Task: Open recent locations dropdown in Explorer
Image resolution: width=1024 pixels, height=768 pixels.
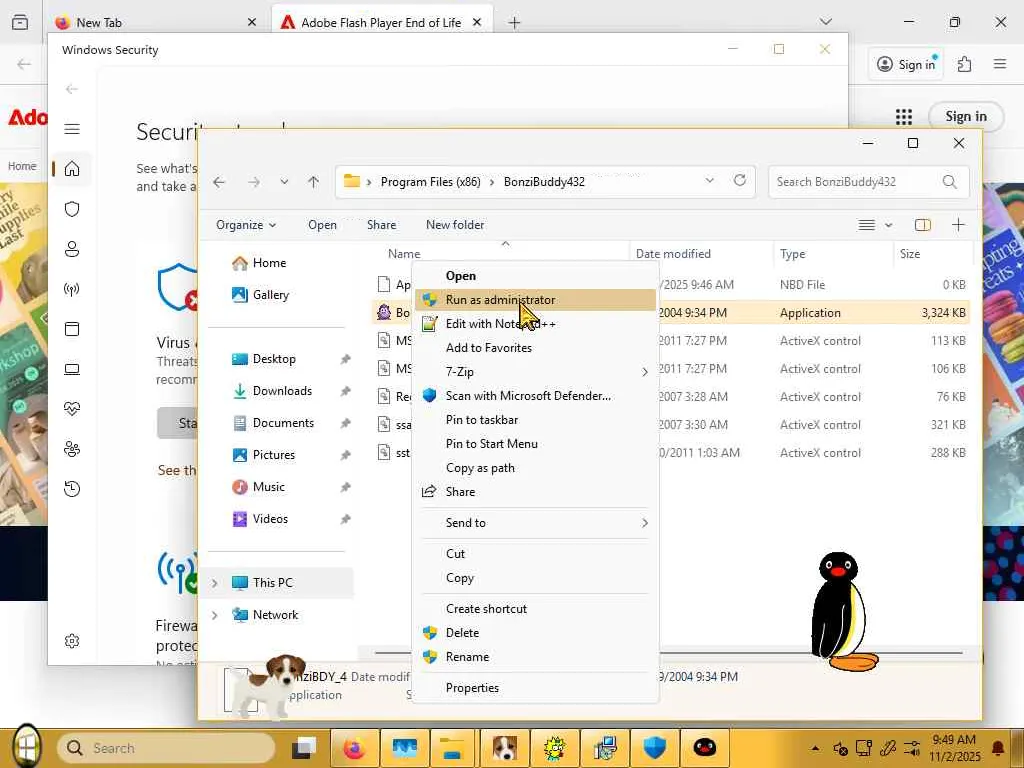Action: pos(284,182)
